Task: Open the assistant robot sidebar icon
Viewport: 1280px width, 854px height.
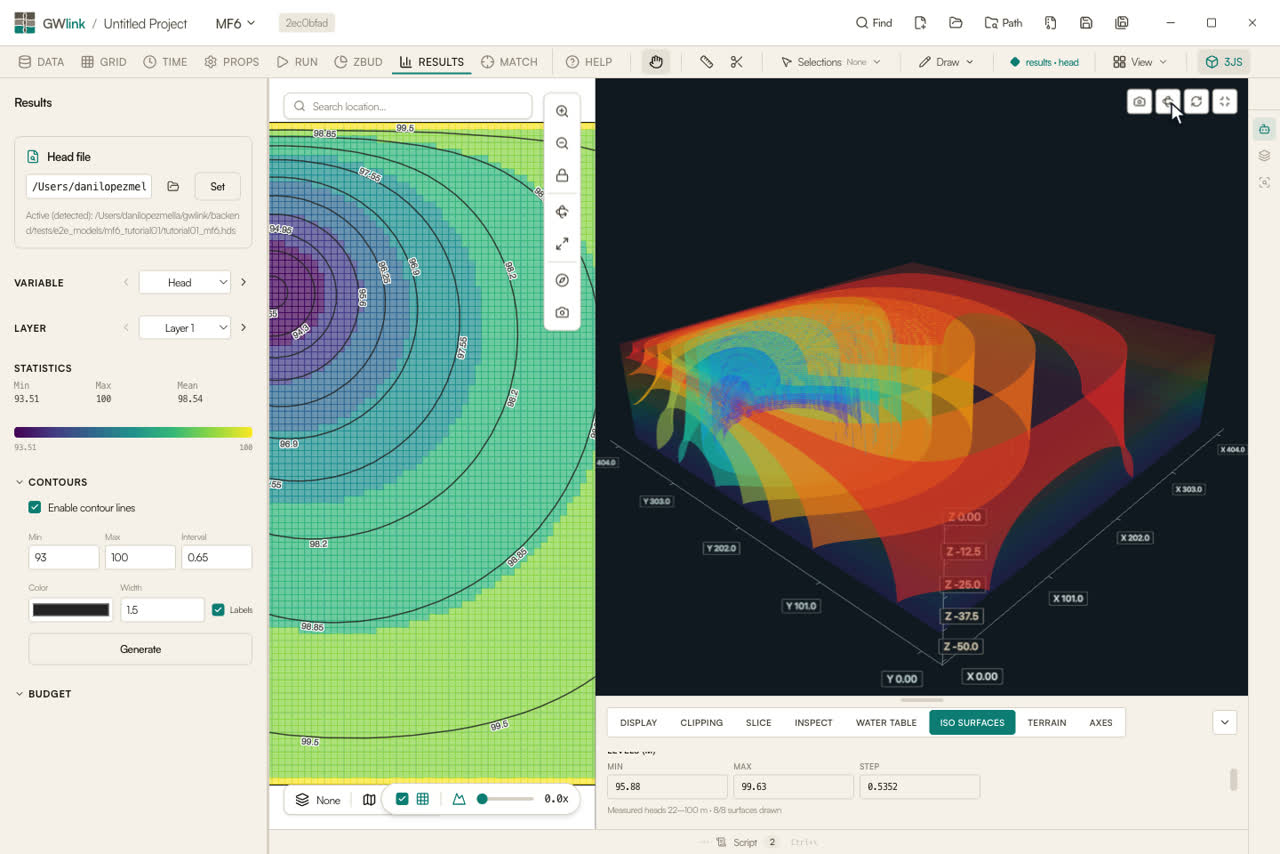Action: (x=1265, y=129)
